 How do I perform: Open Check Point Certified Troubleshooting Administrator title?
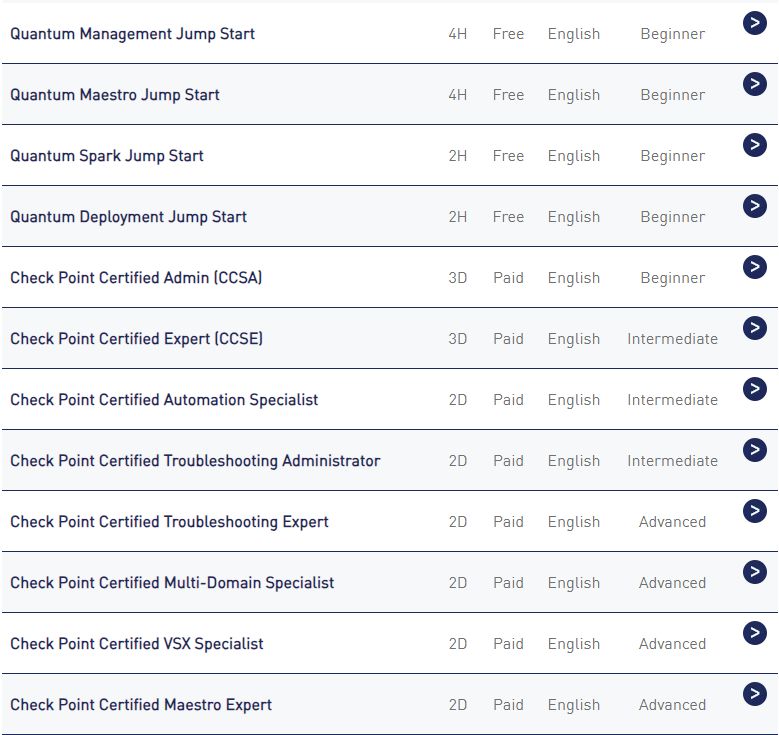pos(195,461)
